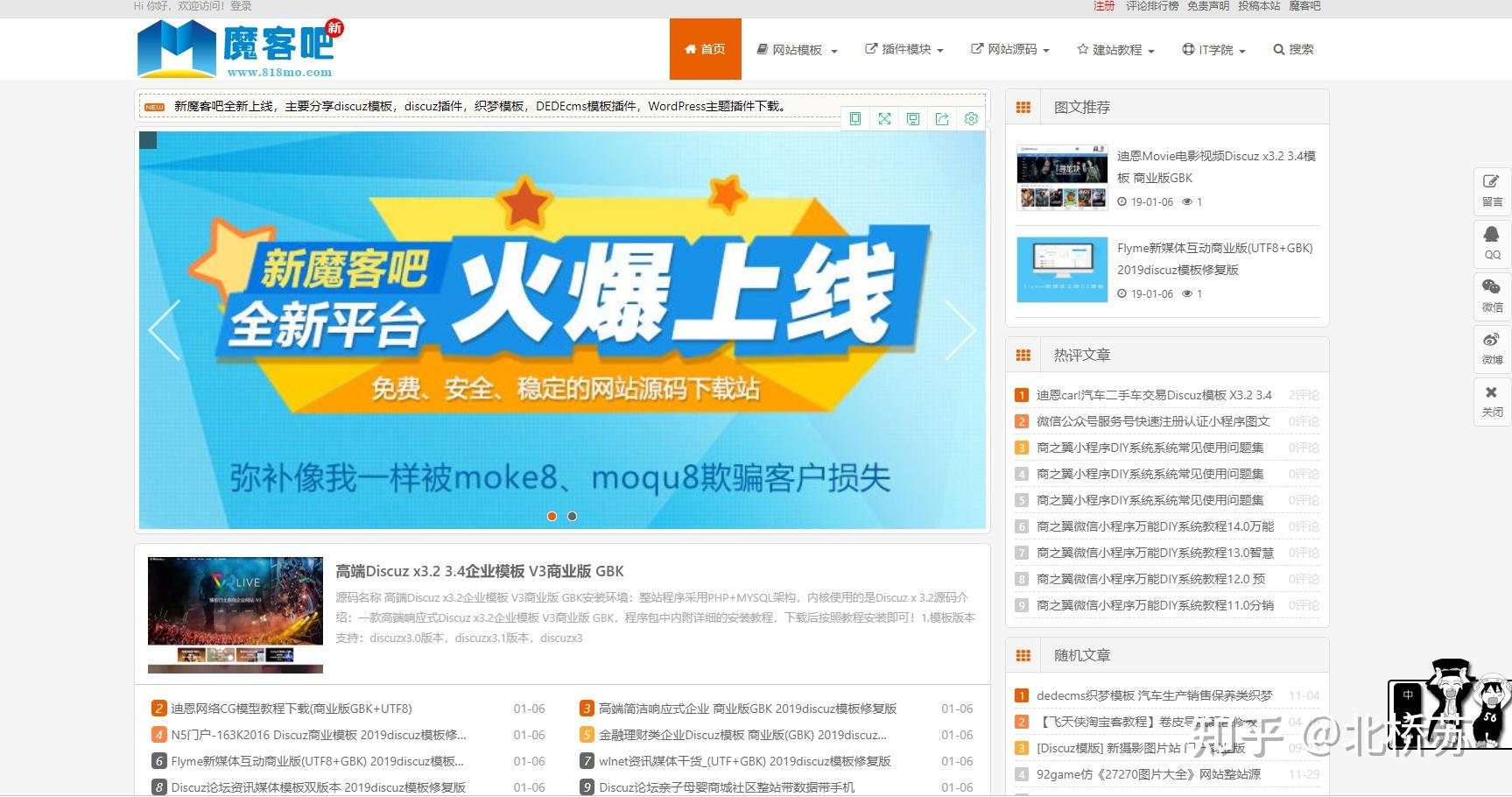
Task: Open 评论排行榜 in top bar
Action: (1152, 6)
